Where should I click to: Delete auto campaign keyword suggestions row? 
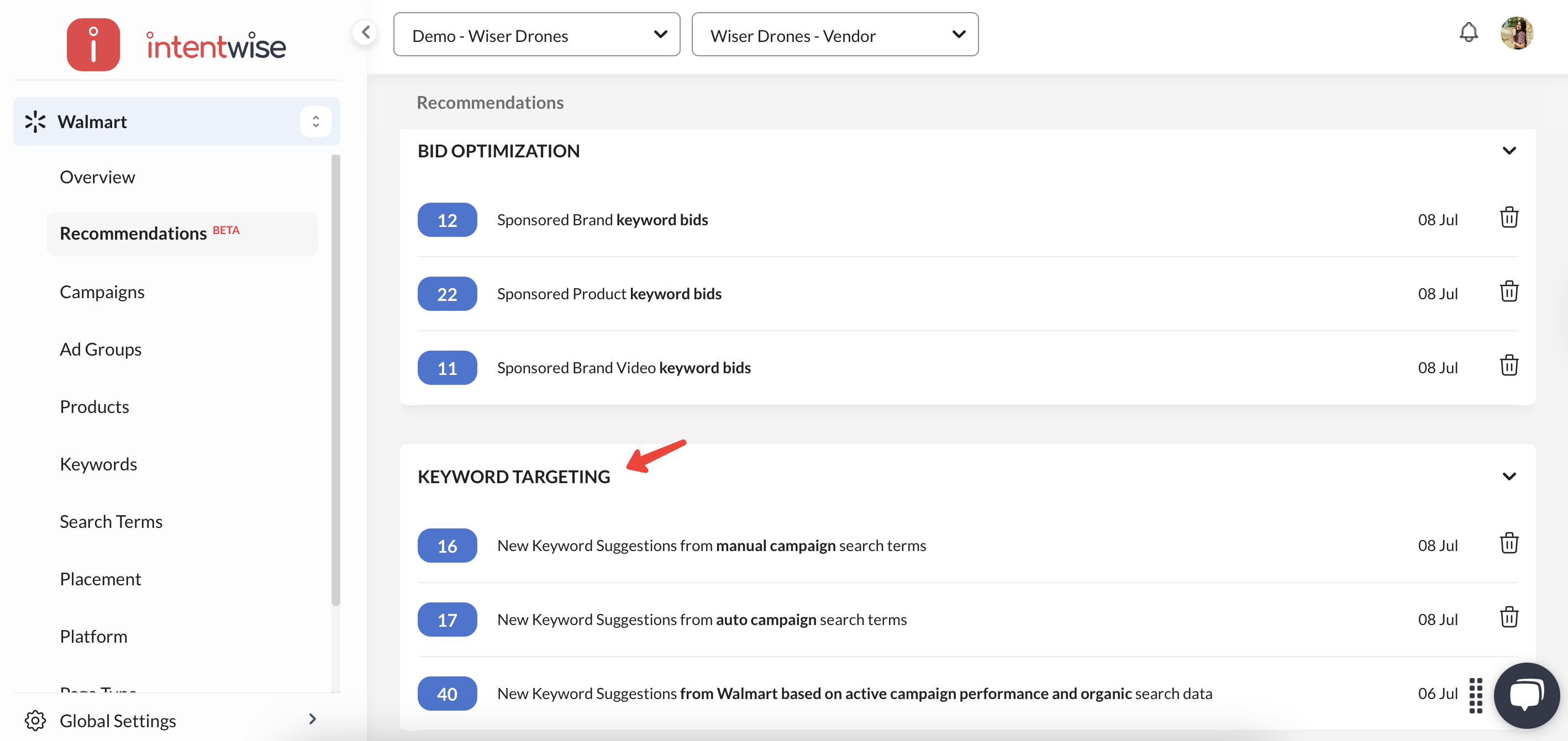pos(1508,618)
